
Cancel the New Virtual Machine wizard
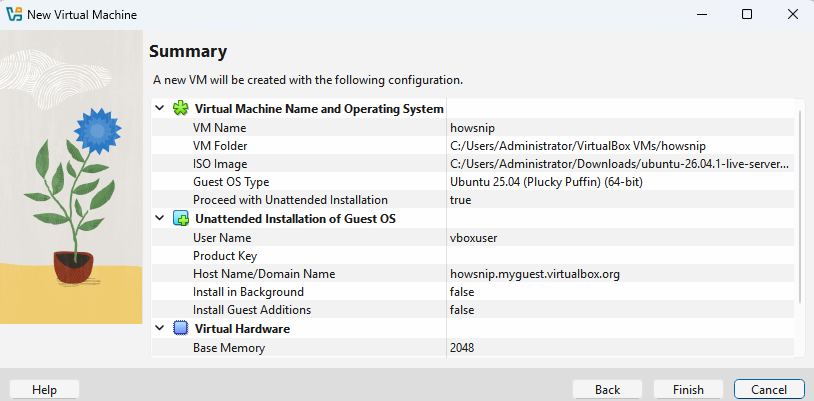coord(769,389)
